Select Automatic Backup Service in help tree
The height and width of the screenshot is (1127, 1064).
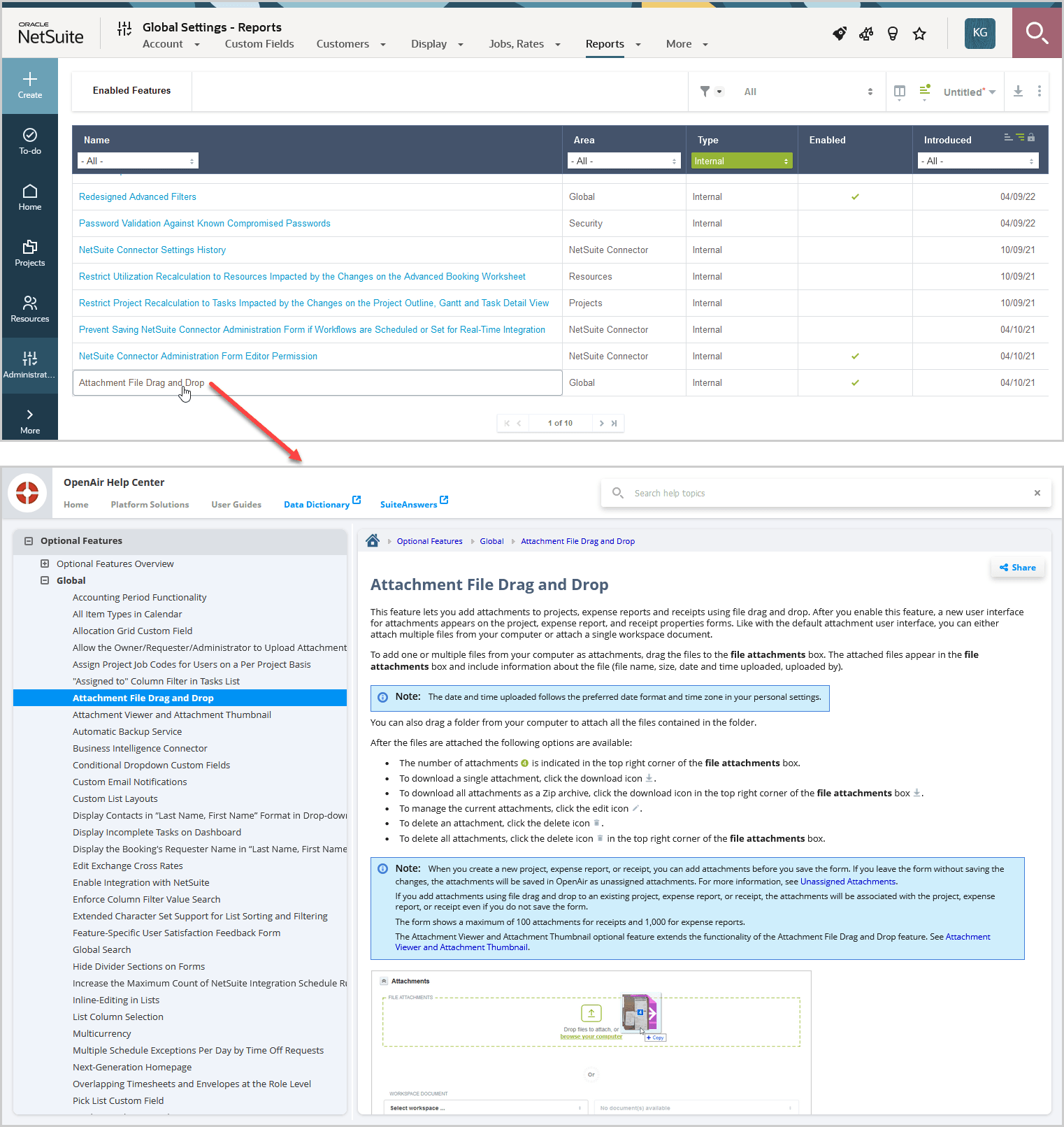(x=127, y=732)
